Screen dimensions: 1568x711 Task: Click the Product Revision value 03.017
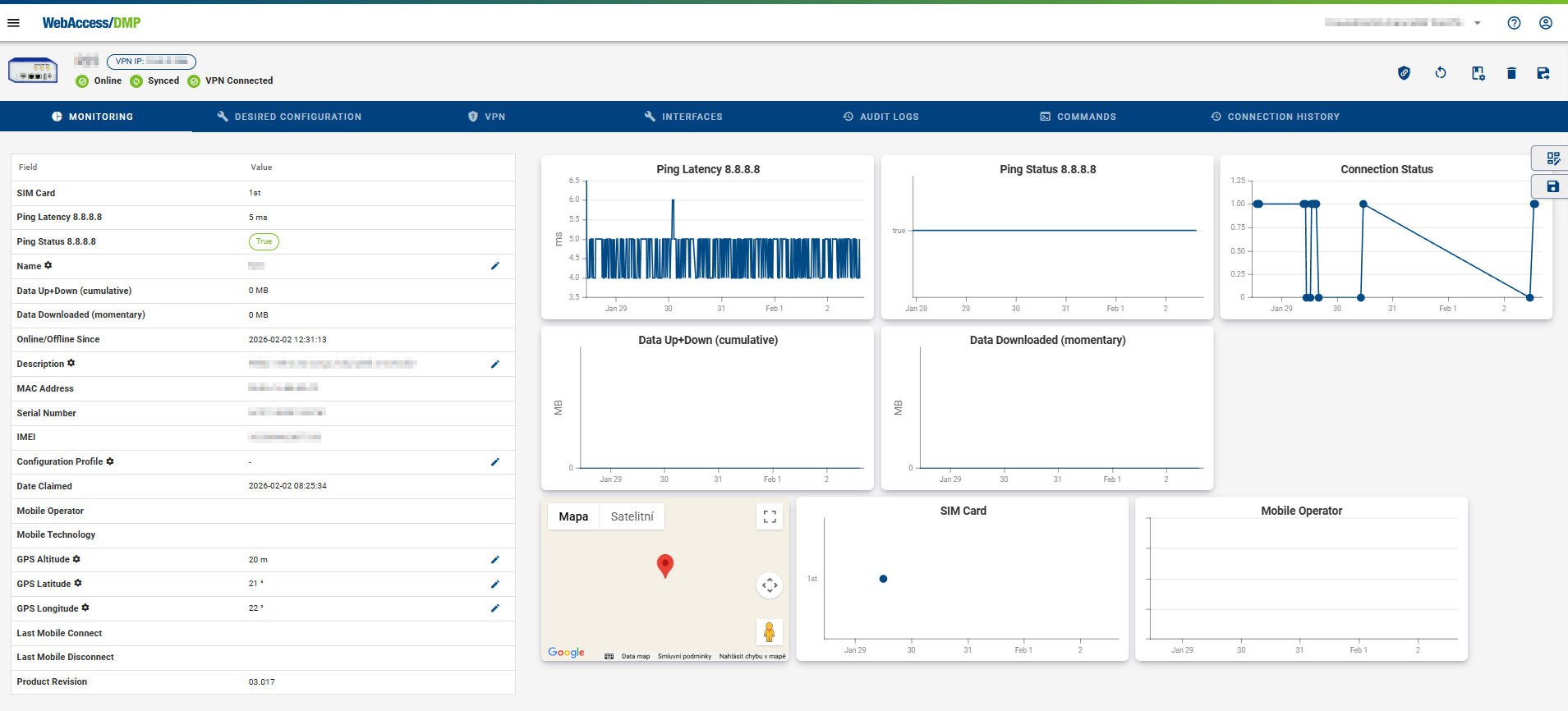(x=262, y=682)
